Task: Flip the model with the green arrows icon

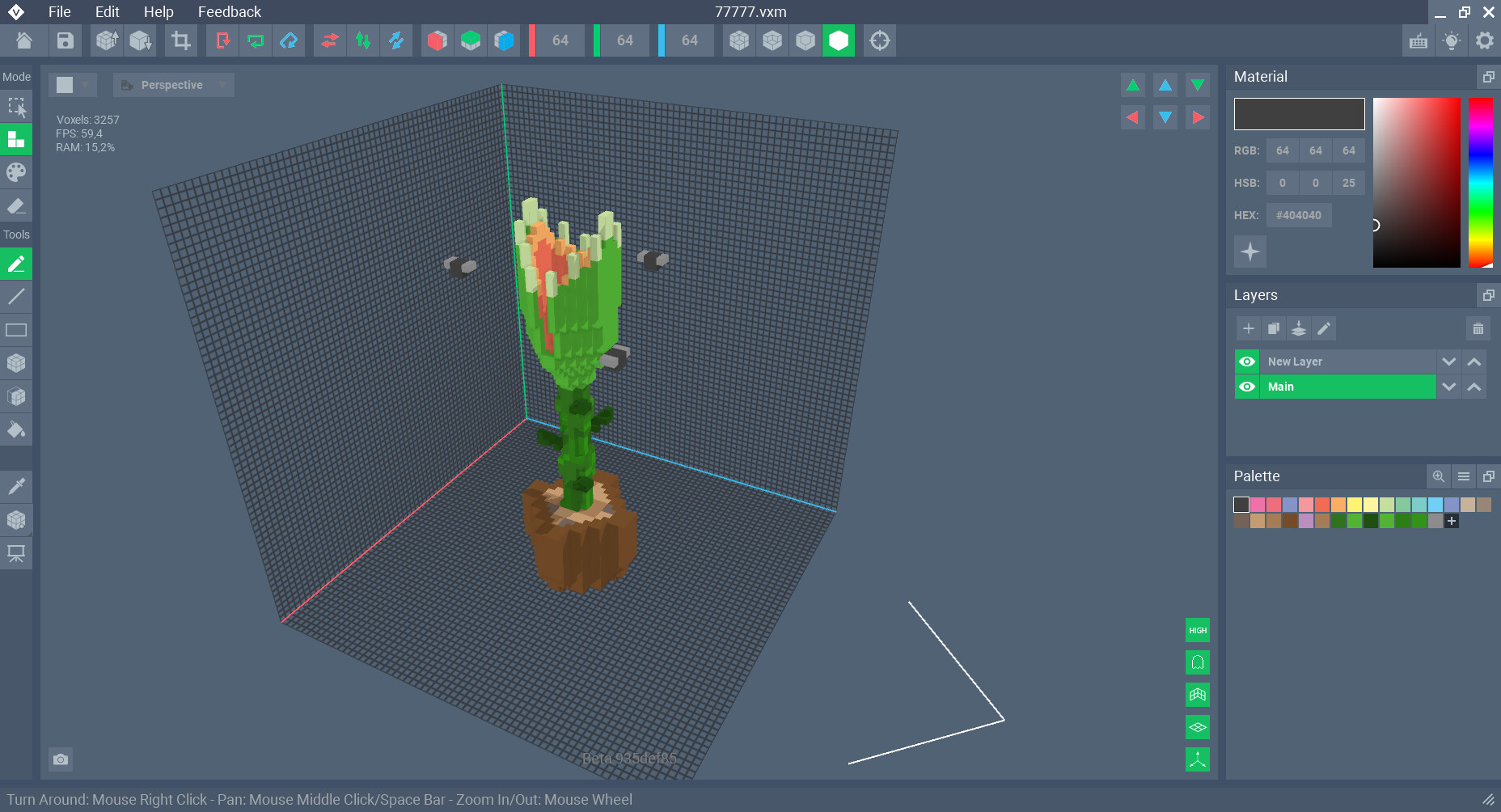Action: [x=363, y=40]
